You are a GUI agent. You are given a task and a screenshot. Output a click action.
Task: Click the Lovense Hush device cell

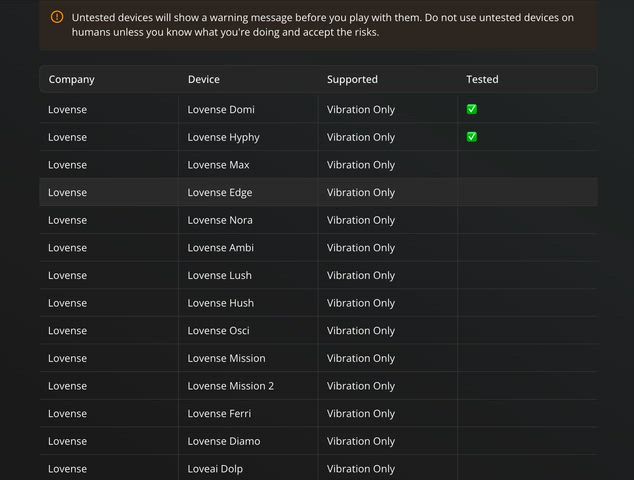click(220, 303)
